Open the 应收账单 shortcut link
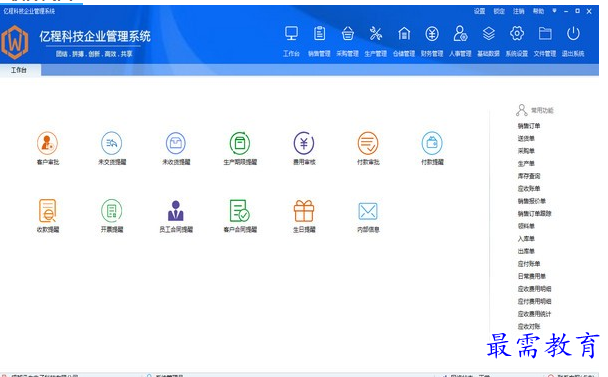This screenshot has height=377, width=608. coord(529,188)
